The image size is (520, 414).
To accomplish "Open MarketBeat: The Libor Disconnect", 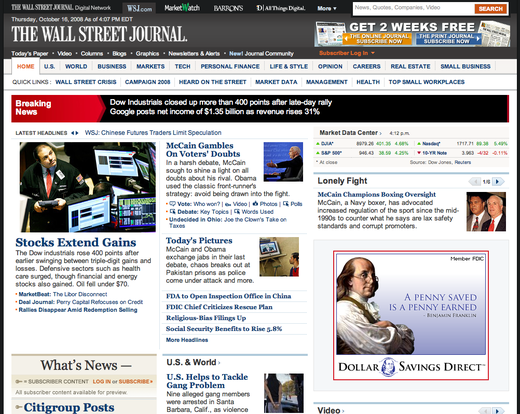I will [63, 294].
